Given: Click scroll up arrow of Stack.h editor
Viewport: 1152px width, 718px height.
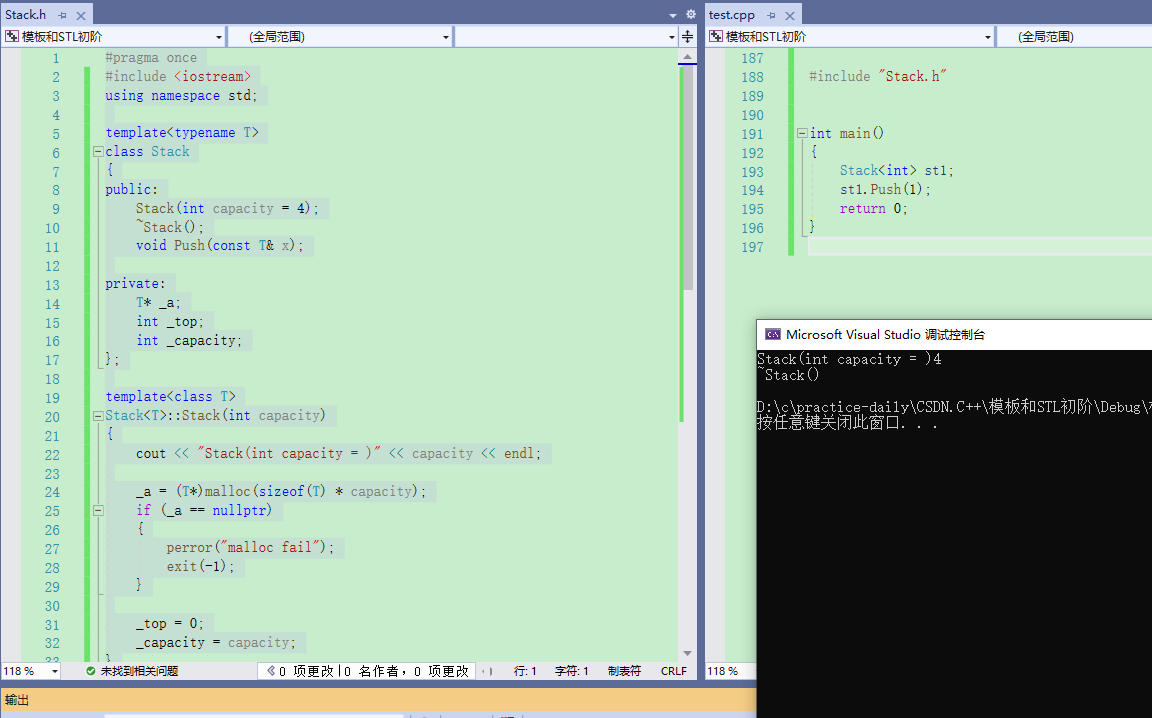Looking at the screenshot, I should coord(687,57).
